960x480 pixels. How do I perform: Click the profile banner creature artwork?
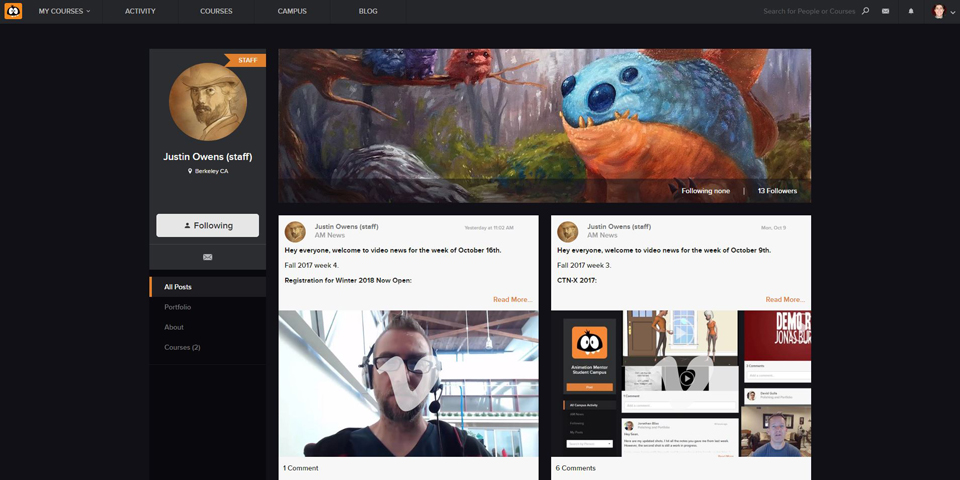click(x=545, y=126)
